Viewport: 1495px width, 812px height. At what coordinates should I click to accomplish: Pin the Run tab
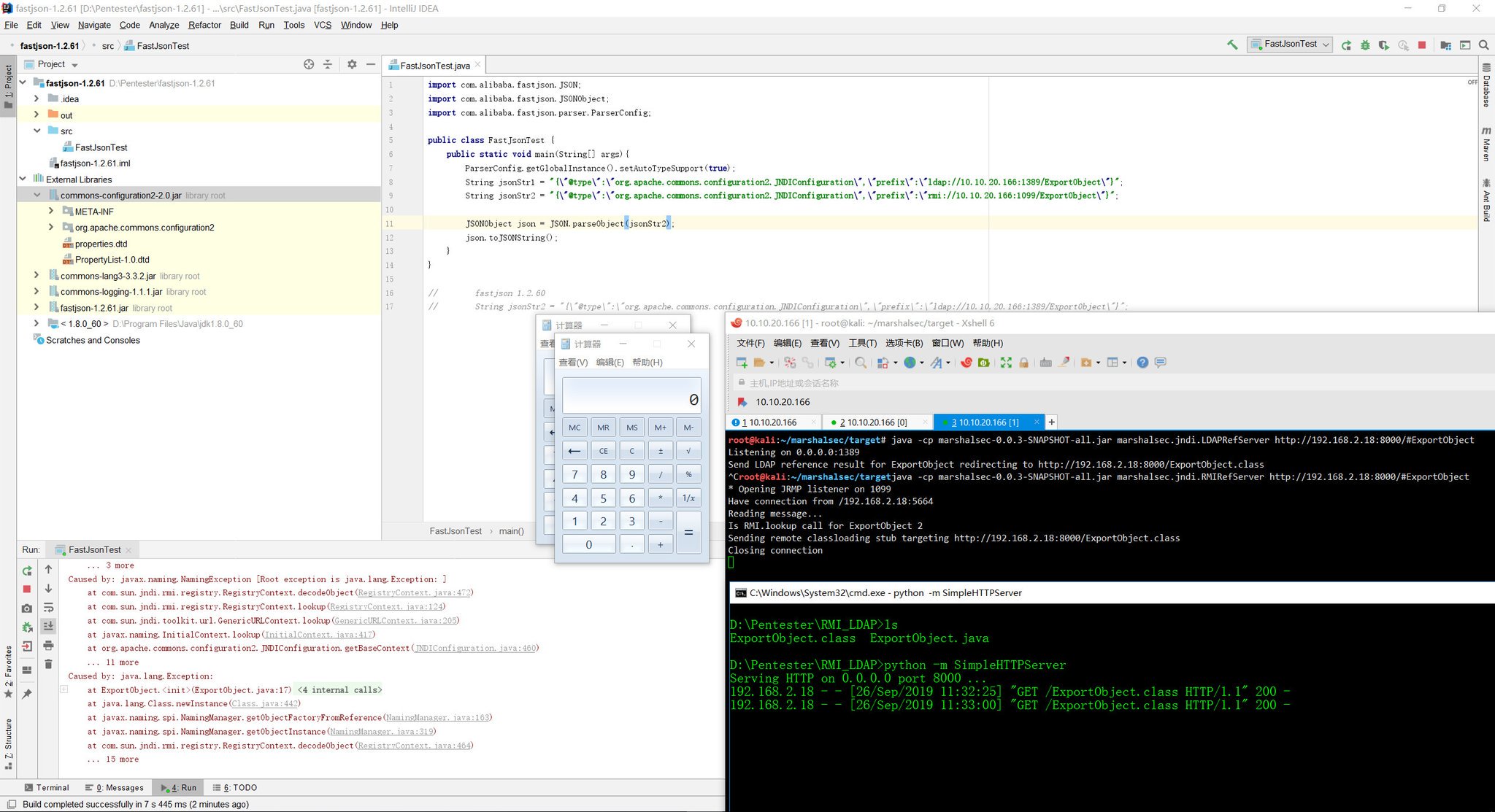[27, 694]
